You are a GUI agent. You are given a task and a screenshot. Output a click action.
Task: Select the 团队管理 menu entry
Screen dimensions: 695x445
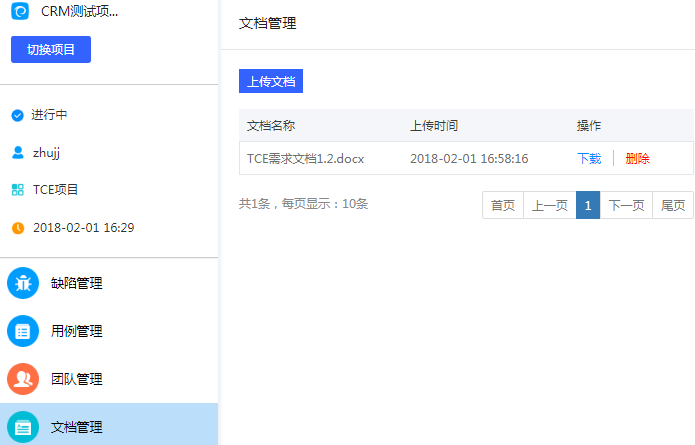(x=77, y=379)
